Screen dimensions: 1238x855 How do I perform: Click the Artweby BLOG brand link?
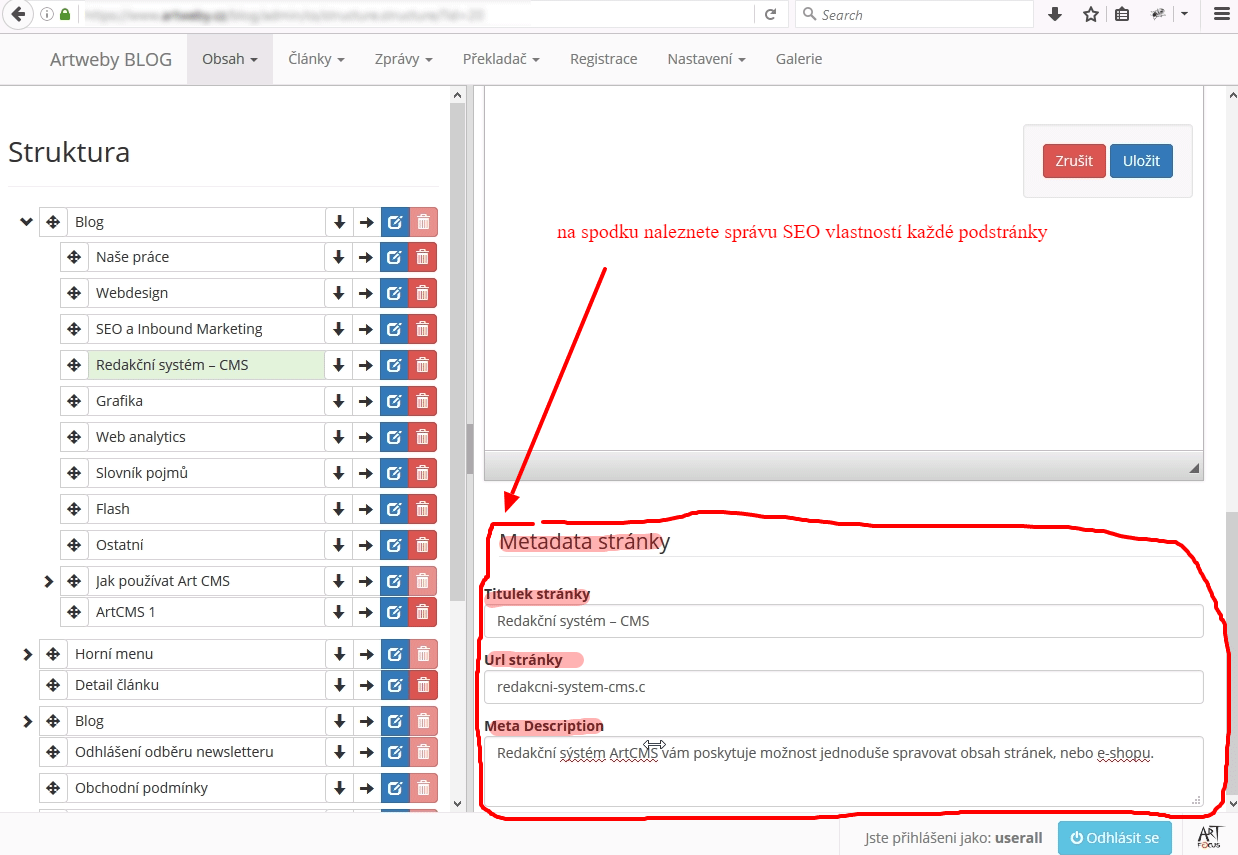pyautogui.click(x=111, y=60)
